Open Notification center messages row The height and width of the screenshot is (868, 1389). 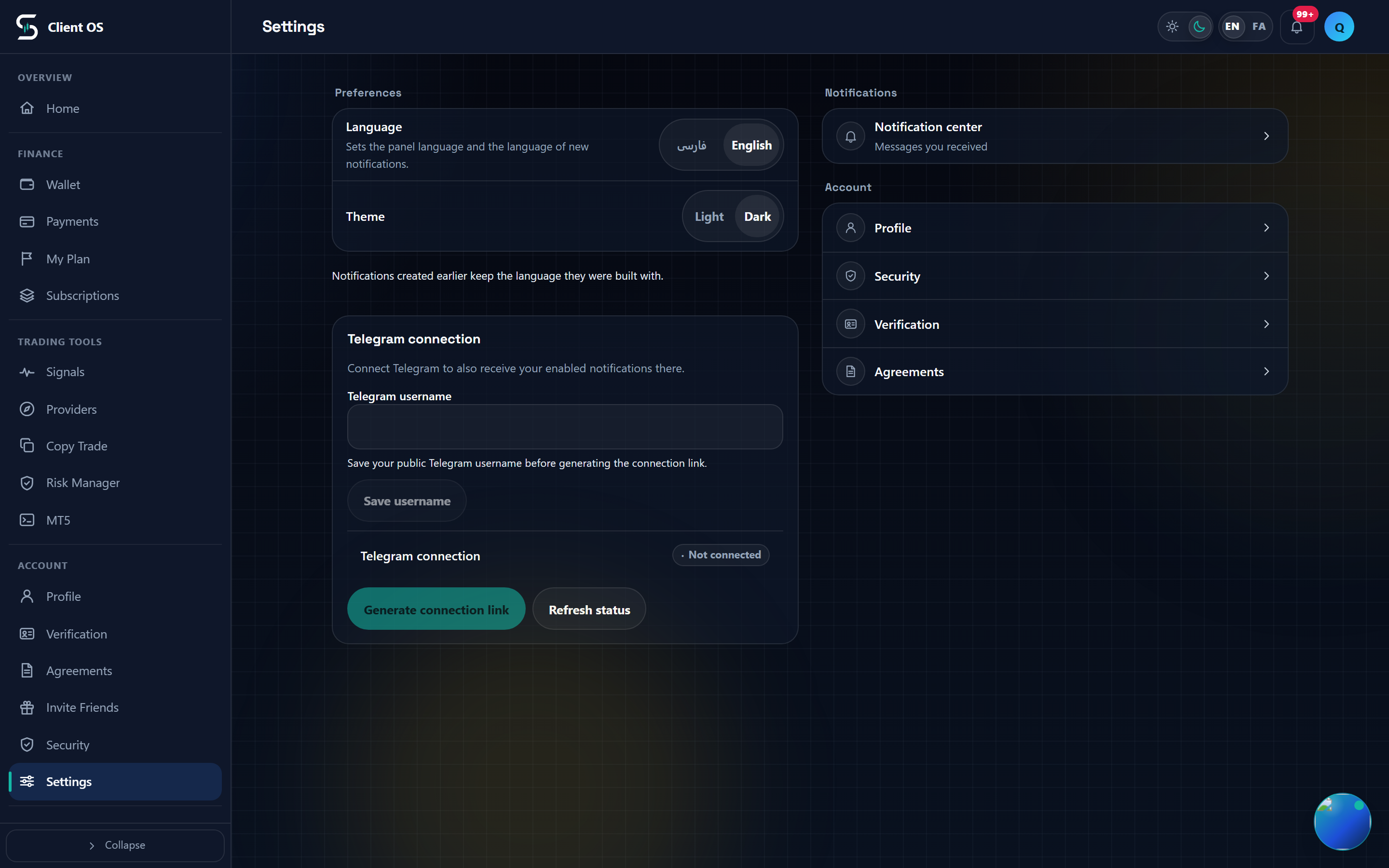1055,136
